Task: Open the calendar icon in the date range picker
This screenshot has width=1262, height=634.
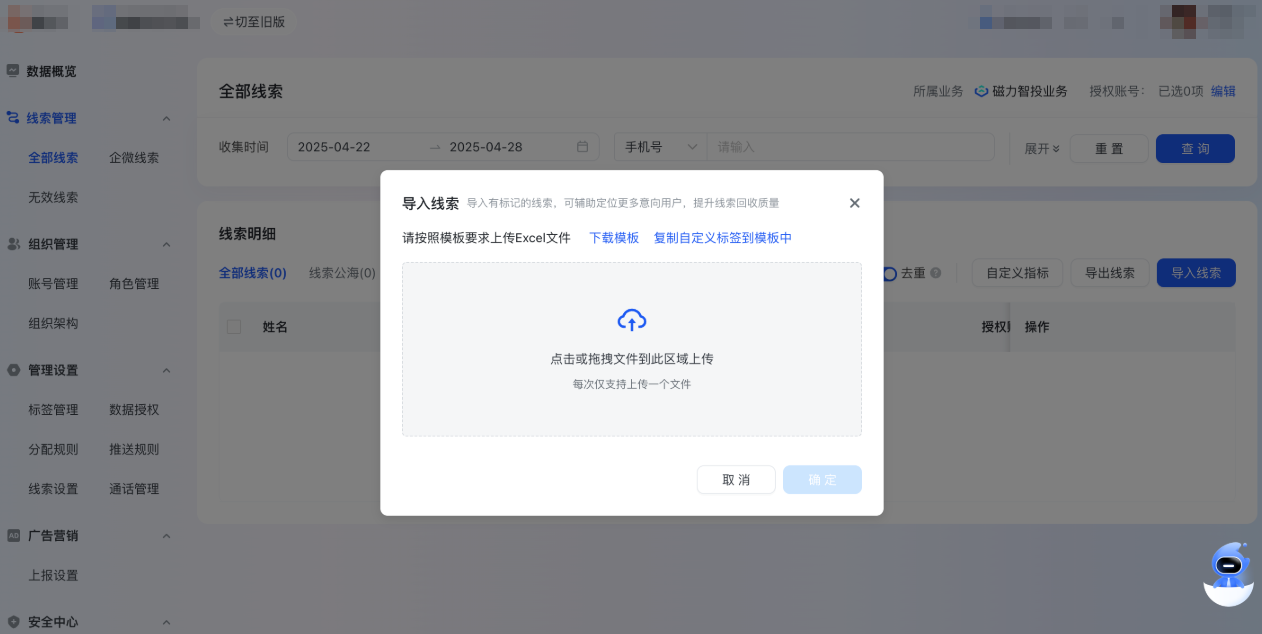Action: [583, 146]
